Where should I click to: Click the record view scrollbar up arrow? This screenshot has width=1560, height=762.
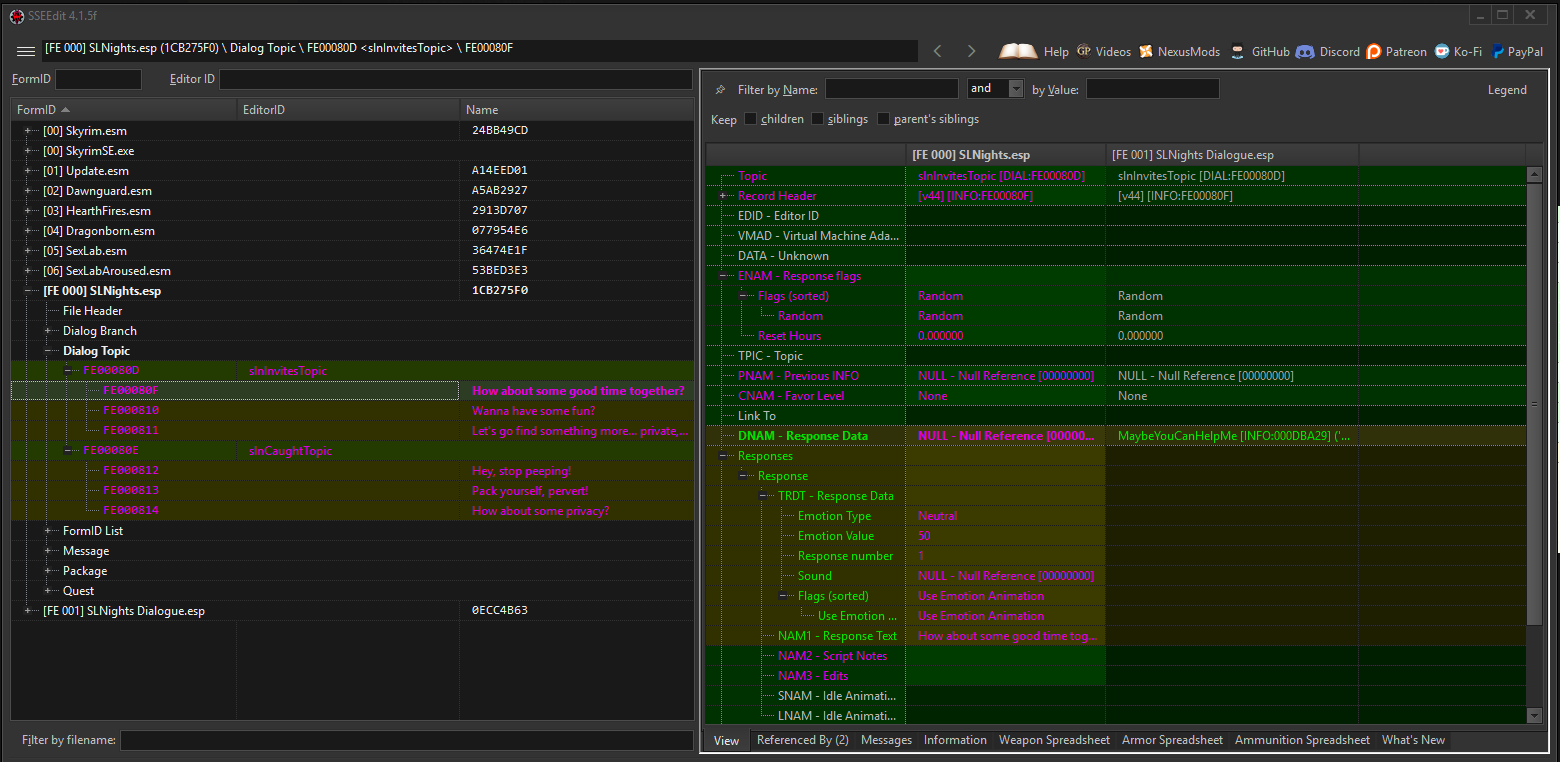(x=1535, y=174)
